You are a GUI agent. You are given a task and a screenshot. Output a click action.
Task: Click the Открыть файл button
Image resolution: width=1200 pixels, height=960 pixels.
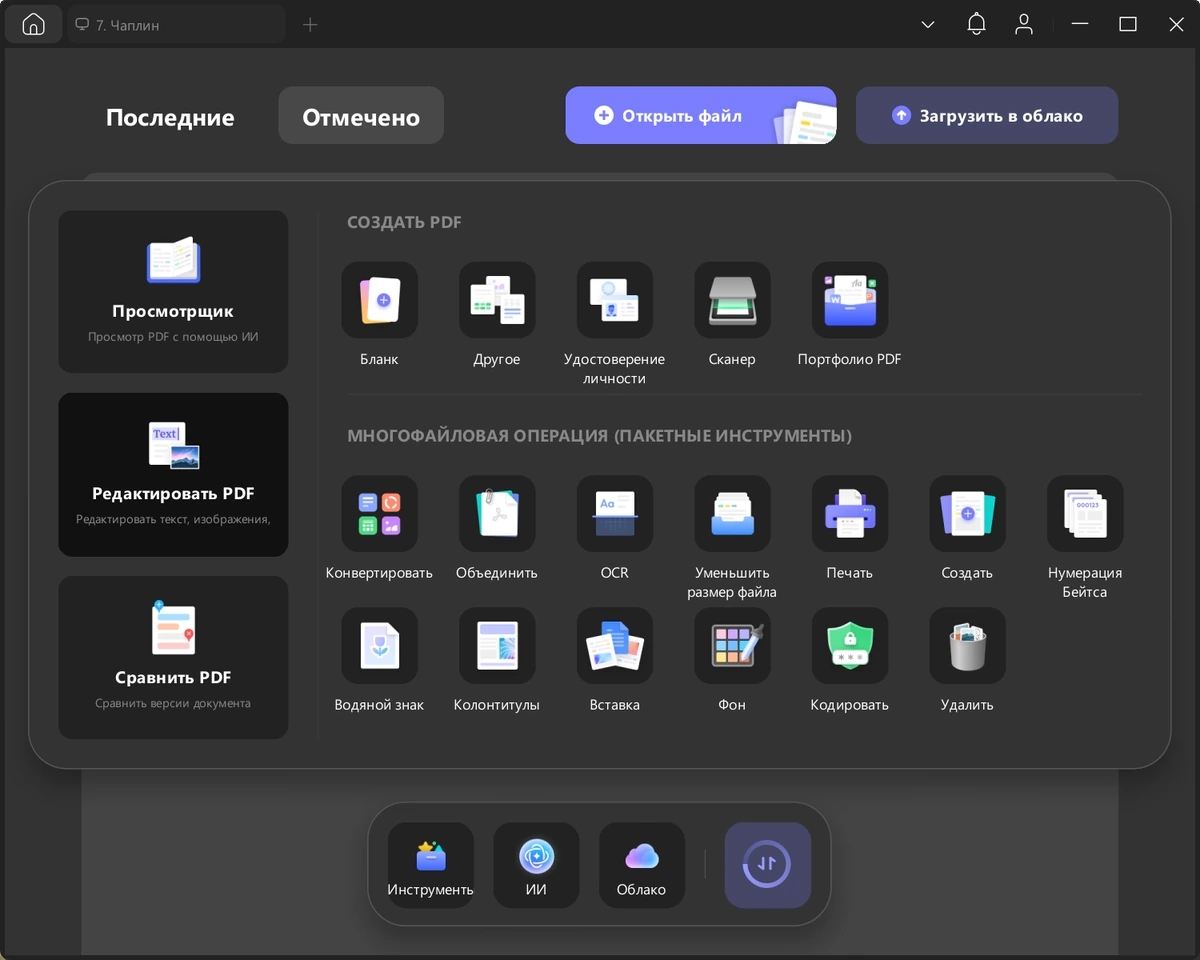[x=701, y=116]
